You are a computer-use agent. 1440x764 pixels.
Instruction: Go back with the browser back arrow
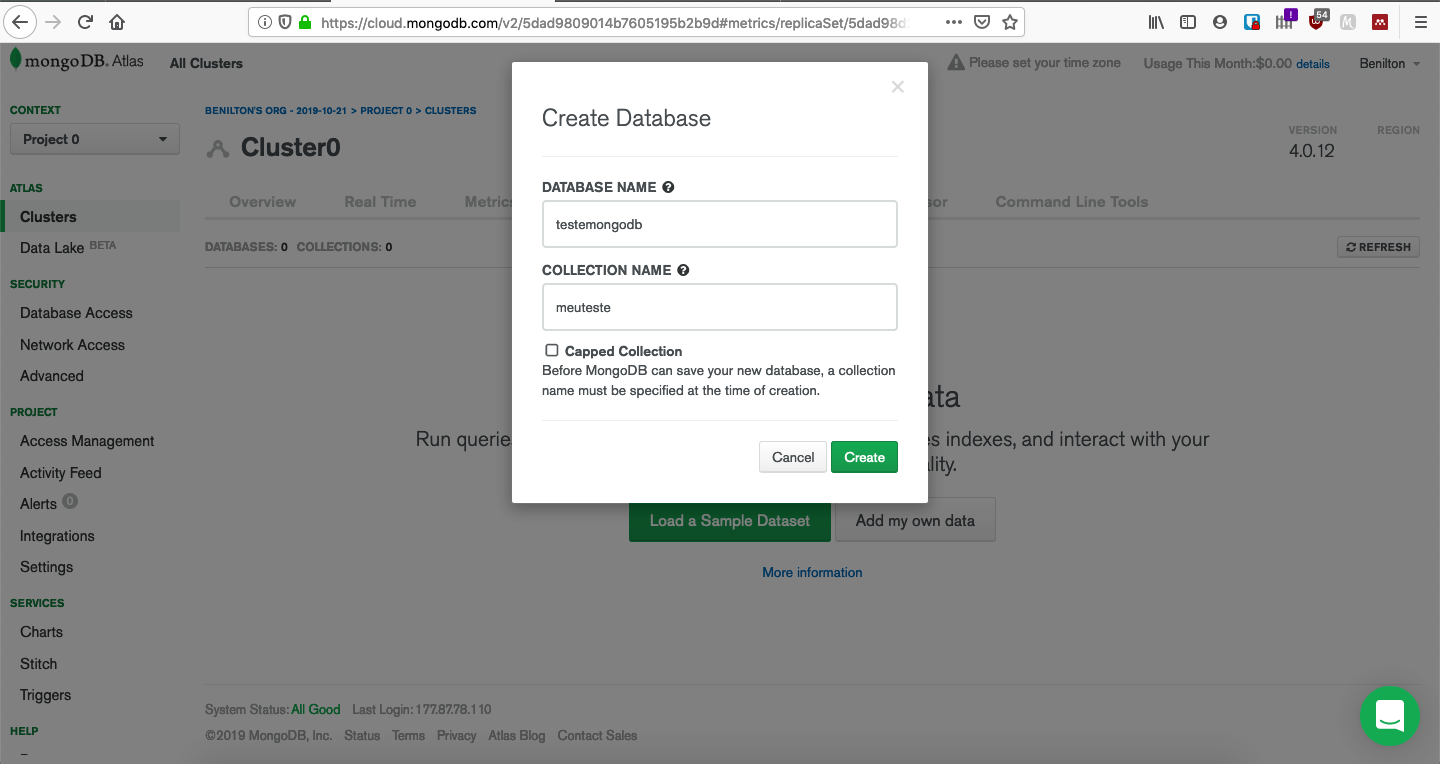(20, 21)
